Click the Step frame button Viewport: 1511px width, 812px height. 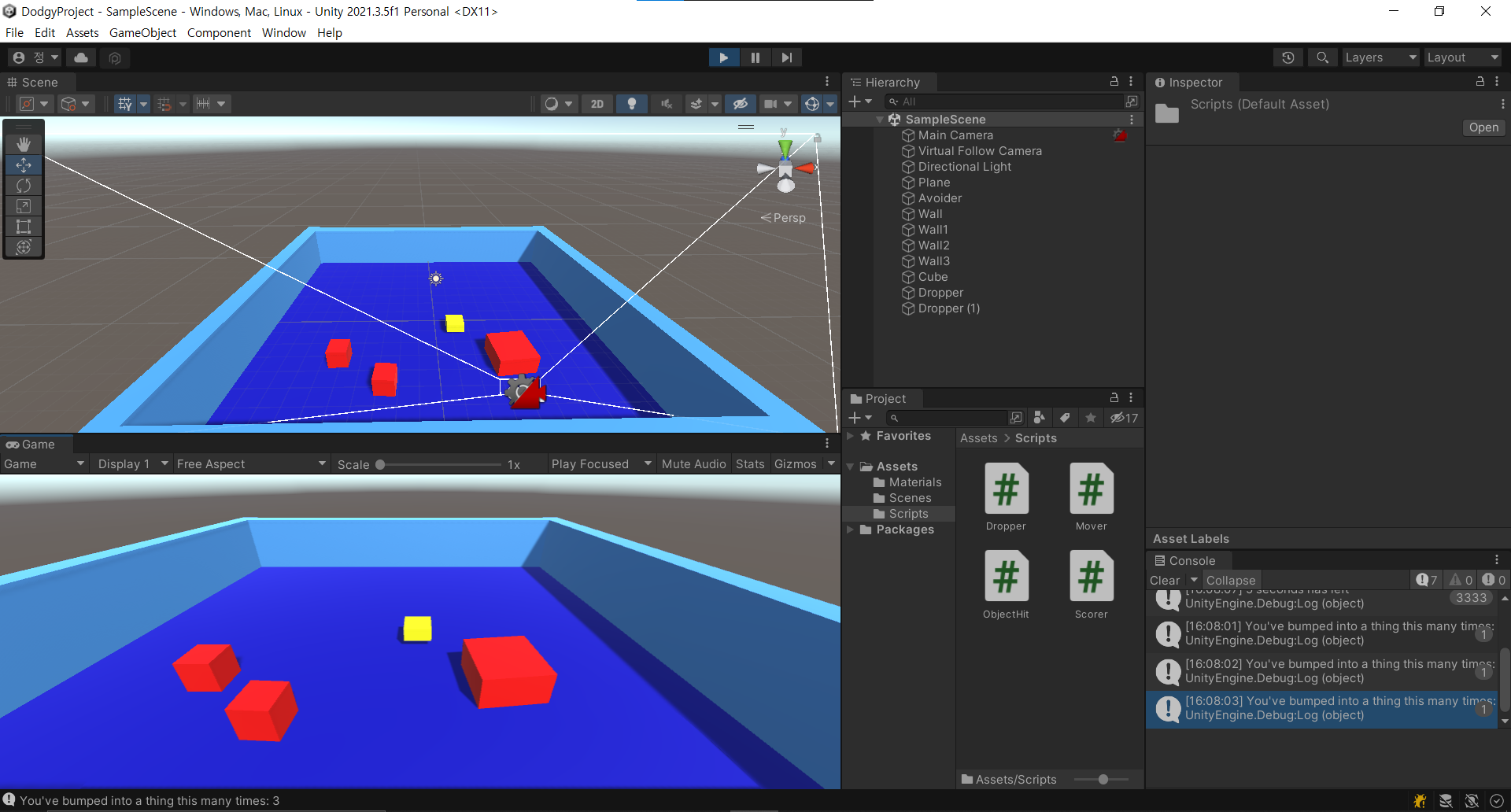click(786, 57)
